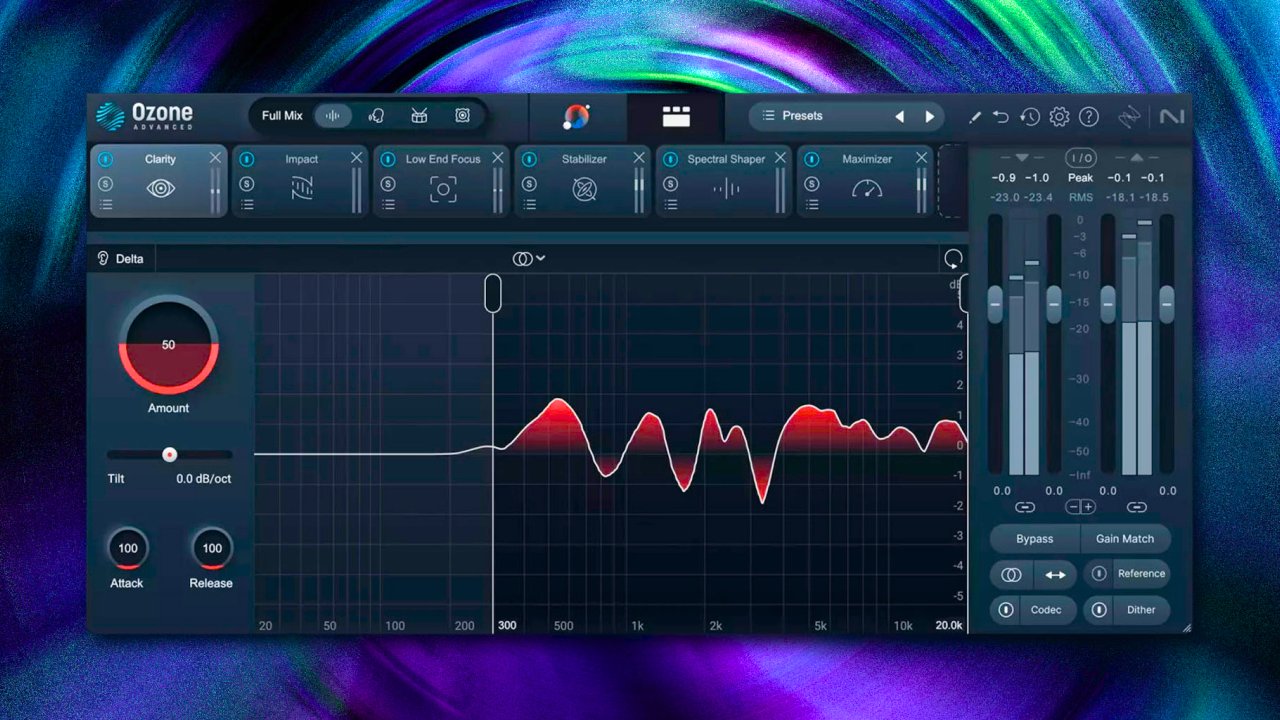The image size is (1280, 720).
Task: Expand the stereo channel mode dropdown
Action: (529, 259)
